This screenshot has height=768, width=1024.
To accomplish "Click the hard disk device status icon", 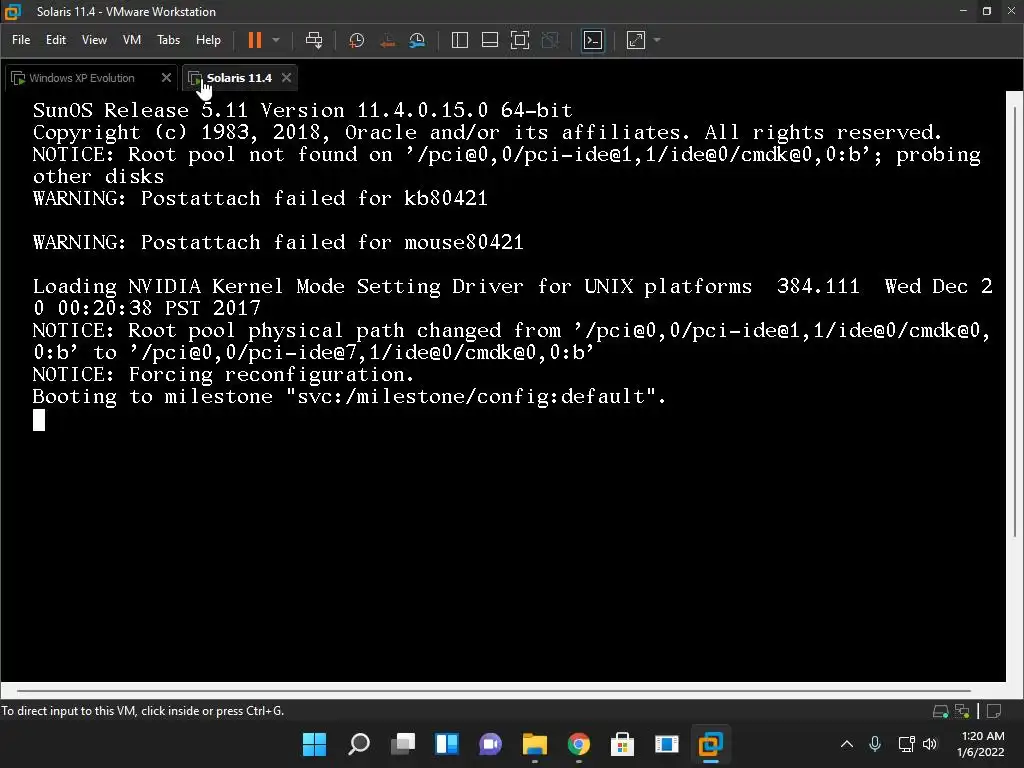I will click(940, 711).
